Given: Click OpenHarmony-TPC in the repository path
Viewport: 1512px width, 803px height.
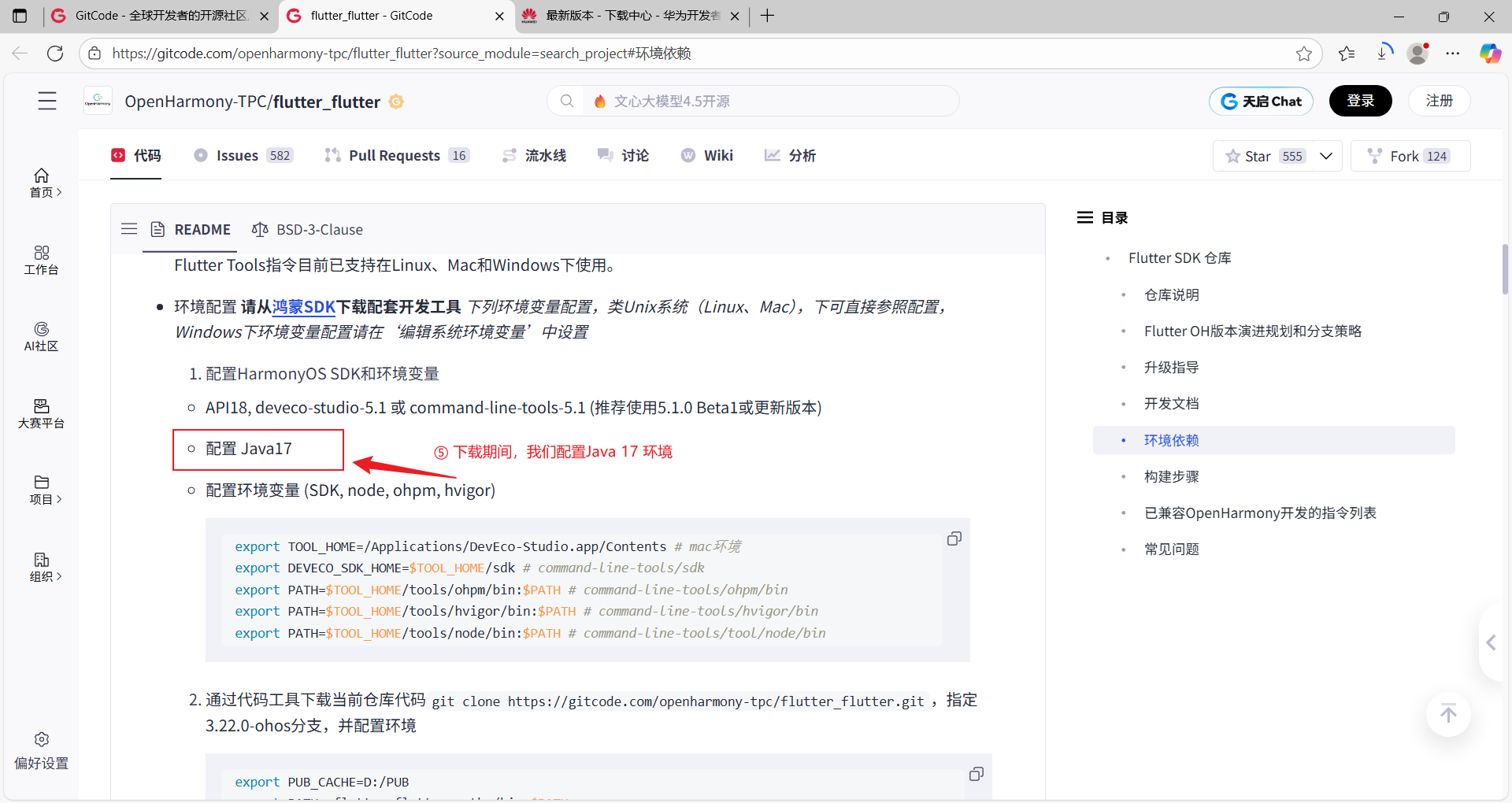Looking at the screenshot, I should click(195, 102).
